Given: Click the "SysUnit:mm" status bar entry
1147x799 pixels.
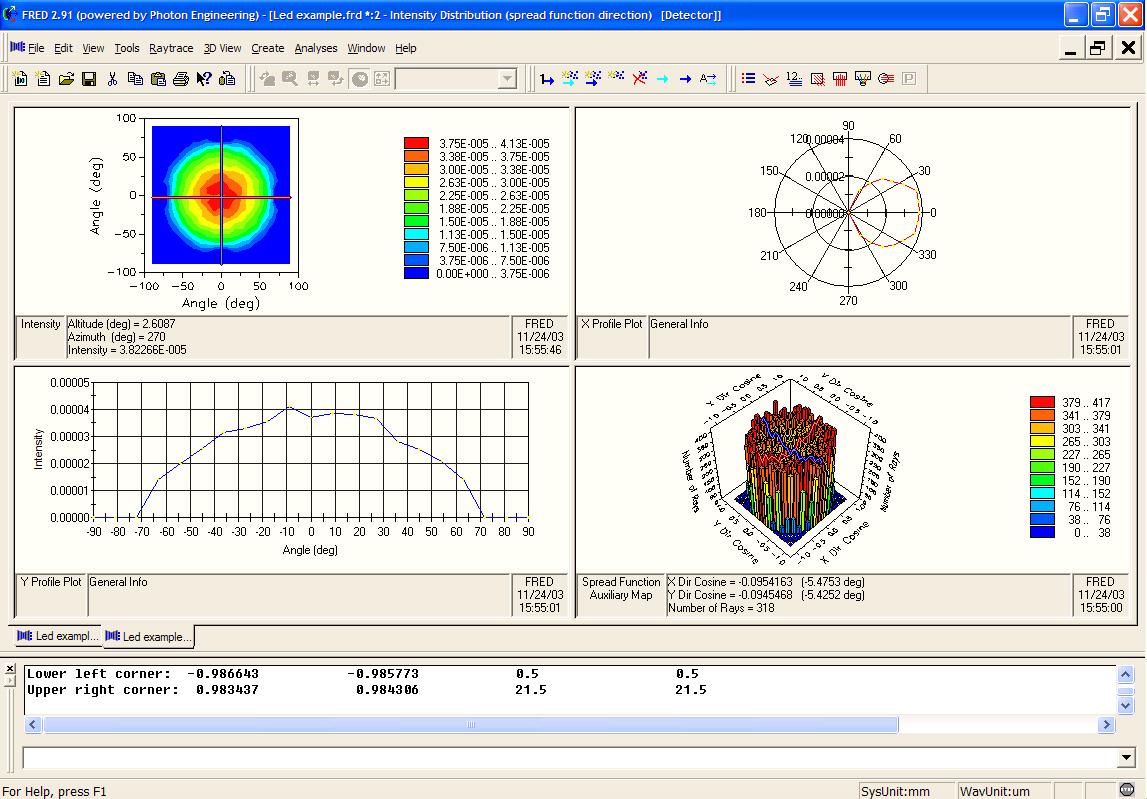Looking at the screenshot, I should click(x=895, y=791).
